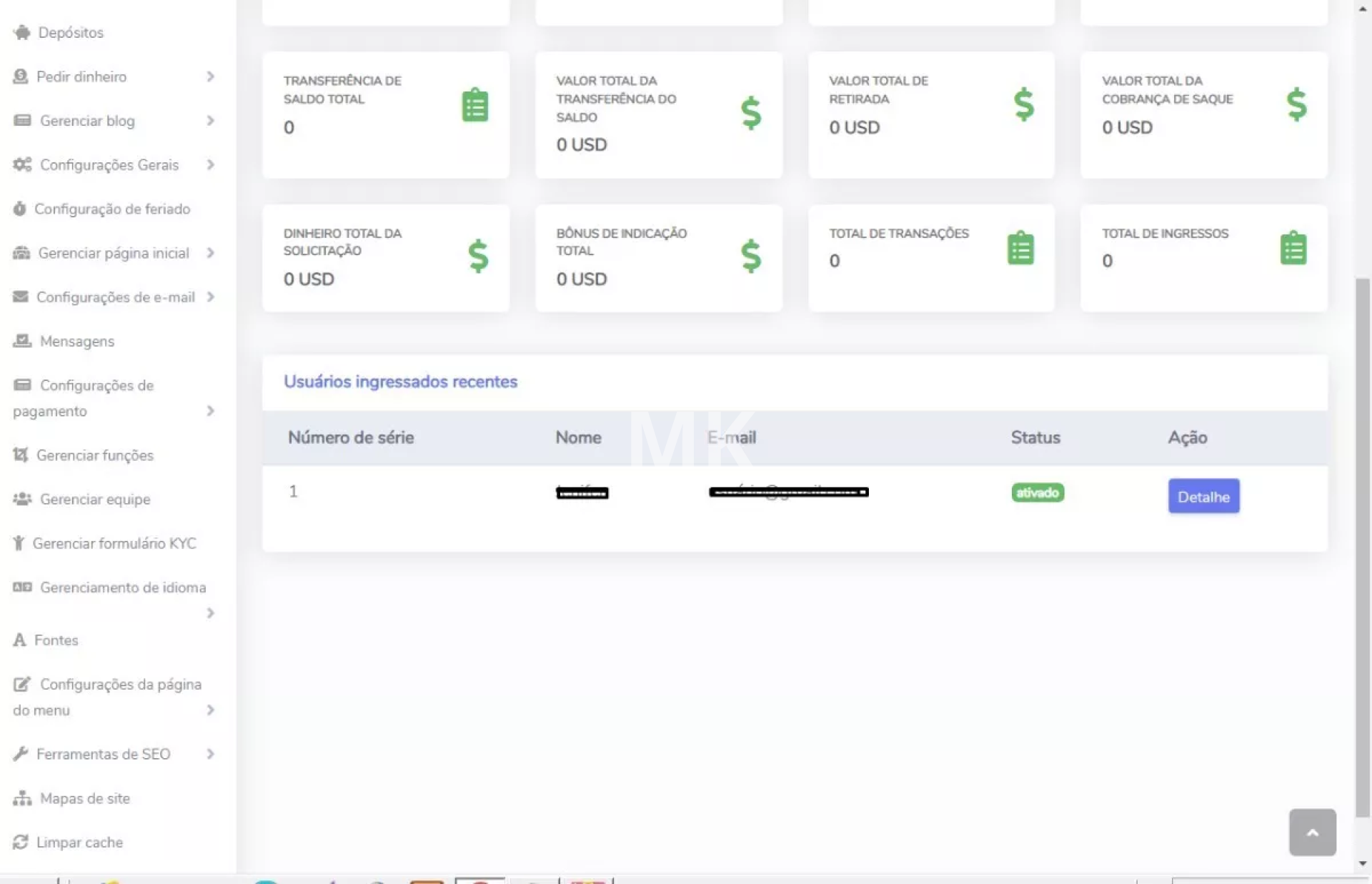Click the Detalhe button for user 1
1372x884 pixels.
[1203, 496]
